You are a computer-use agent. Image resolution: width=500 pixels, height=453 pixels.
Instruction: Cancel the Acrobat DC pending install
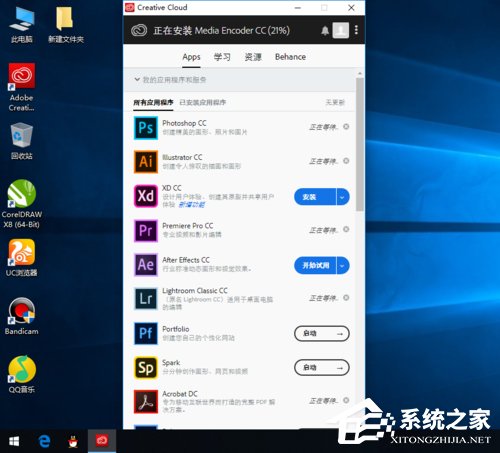point(346,400)
